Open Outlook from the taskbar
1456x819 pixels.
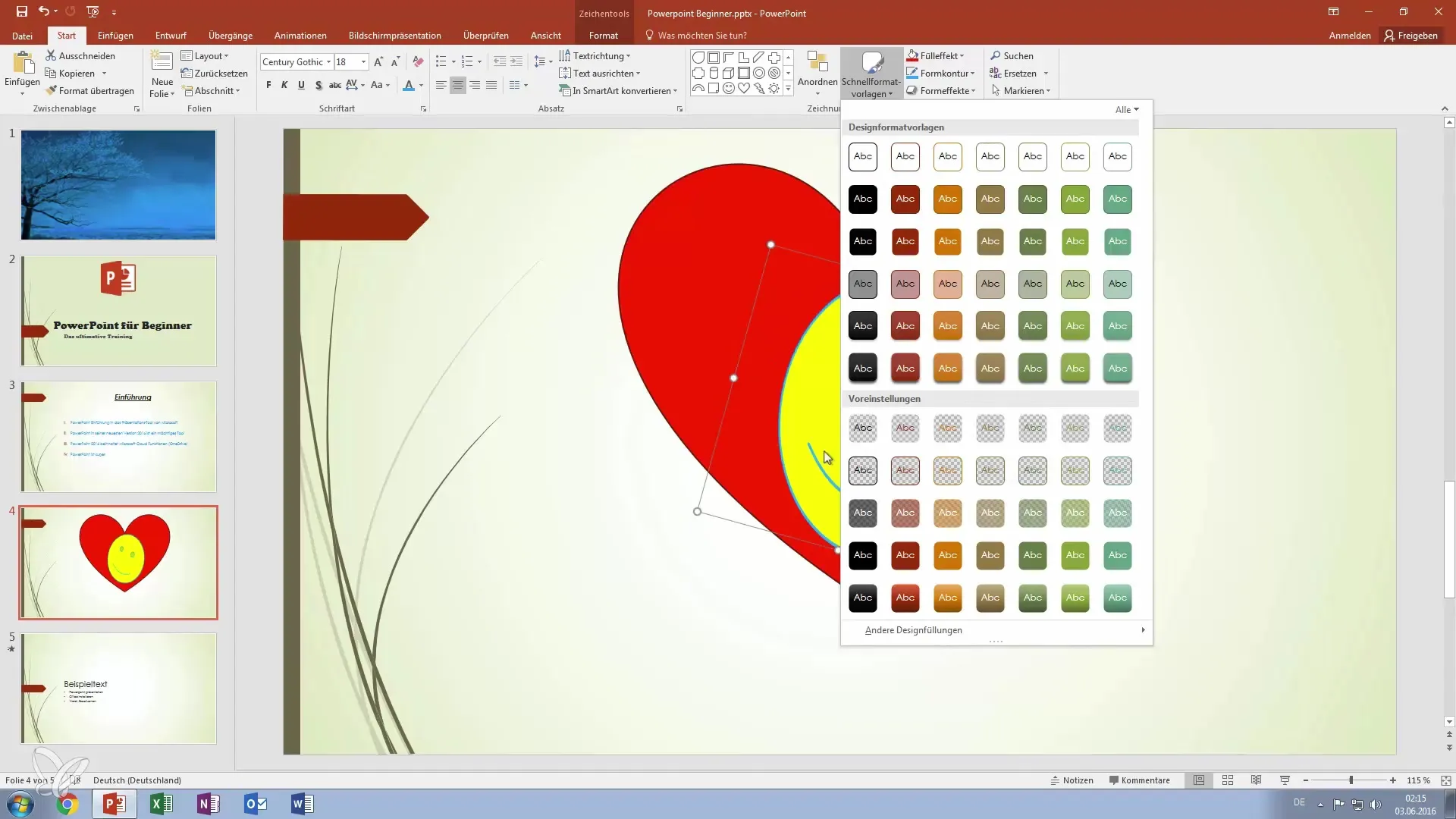255,804
